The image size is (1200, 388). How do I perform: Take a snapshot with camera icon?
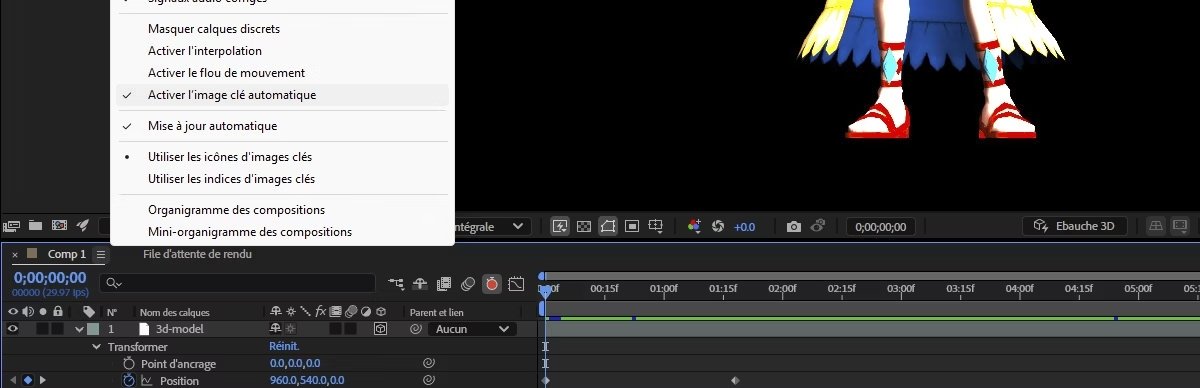tap(794, 226)
